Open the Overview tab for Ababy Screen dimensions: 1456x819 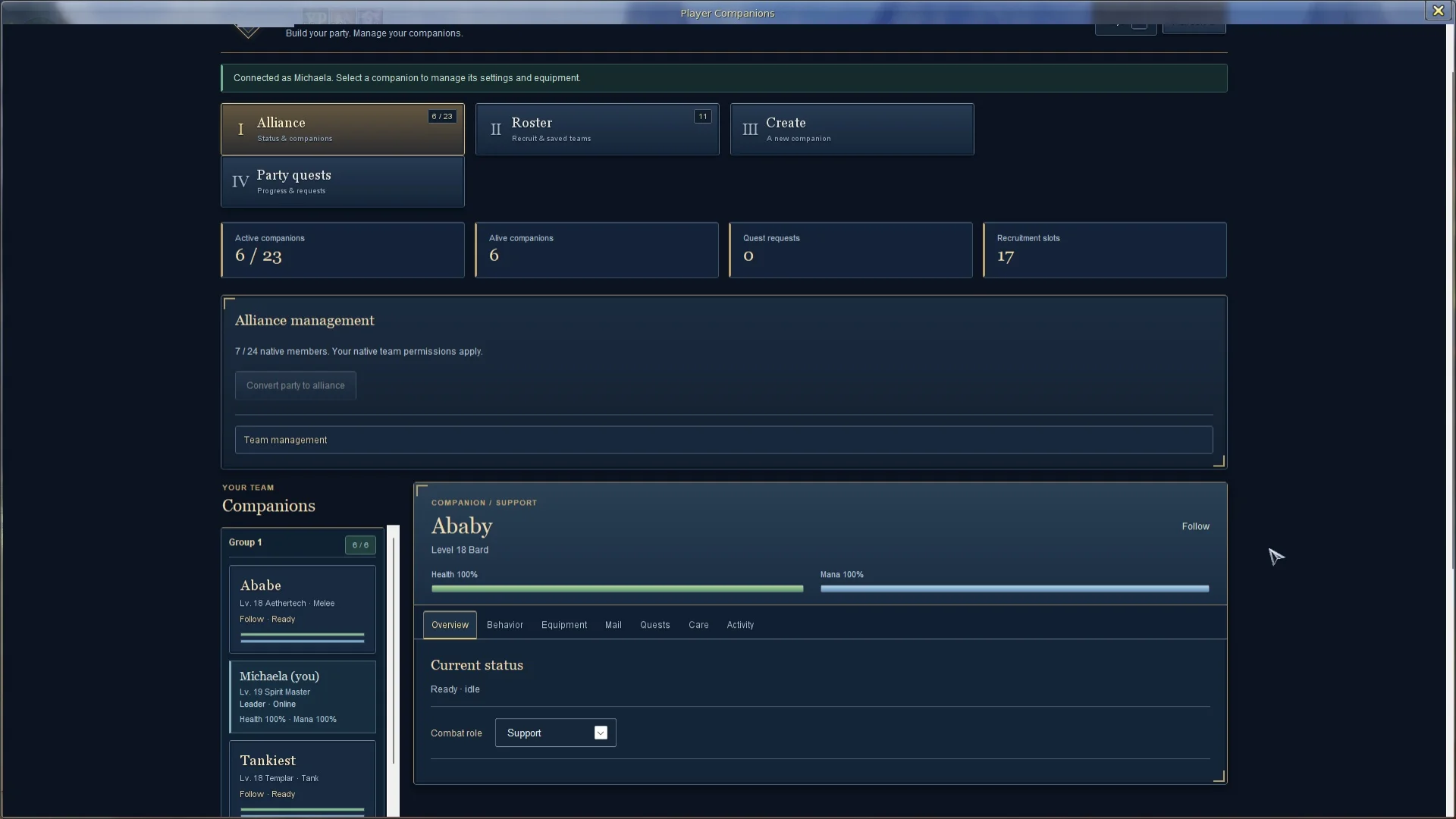(450, 625)
